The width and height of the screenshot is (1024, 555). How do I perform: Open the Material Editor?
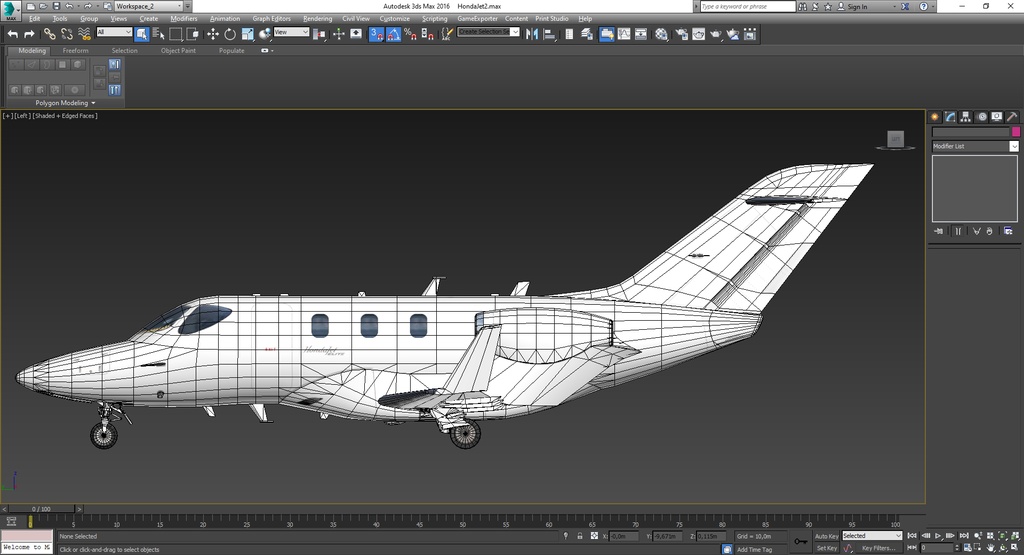click(662, 34)
